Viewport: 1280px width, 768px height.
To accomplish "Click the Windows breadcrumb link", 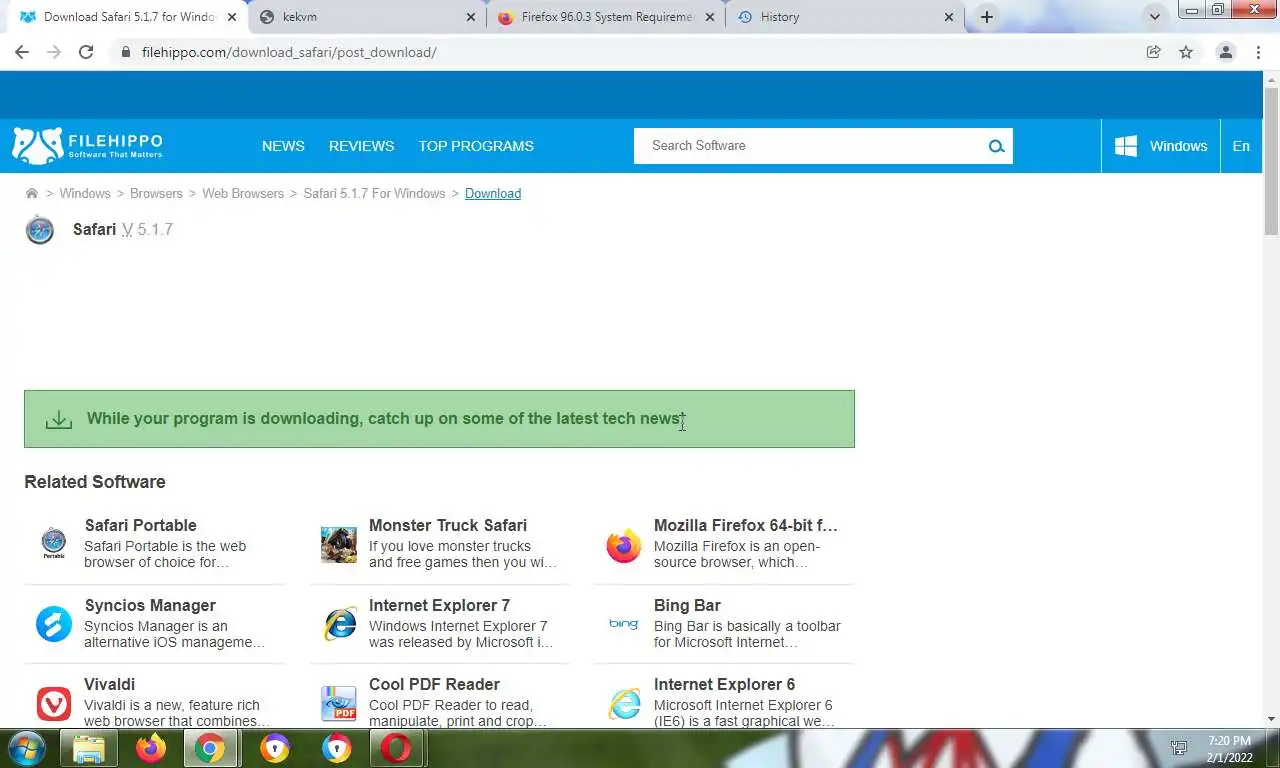I will (85, 193).
